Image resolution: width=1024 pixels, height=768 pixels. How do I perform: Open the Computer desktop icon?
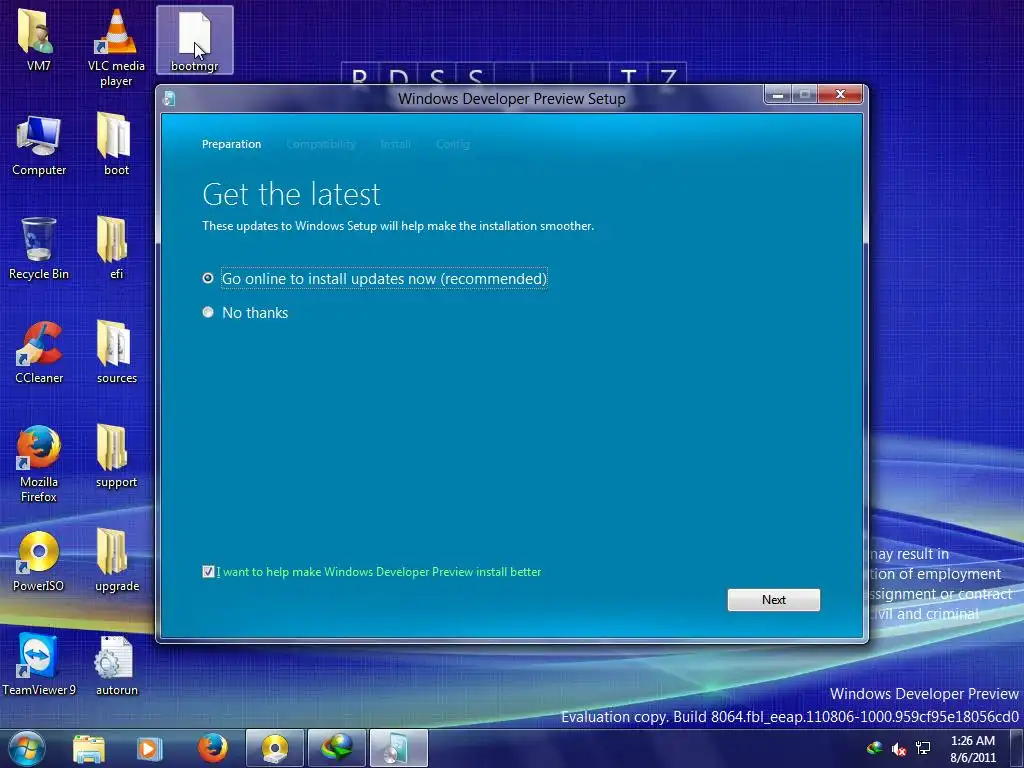39,145
